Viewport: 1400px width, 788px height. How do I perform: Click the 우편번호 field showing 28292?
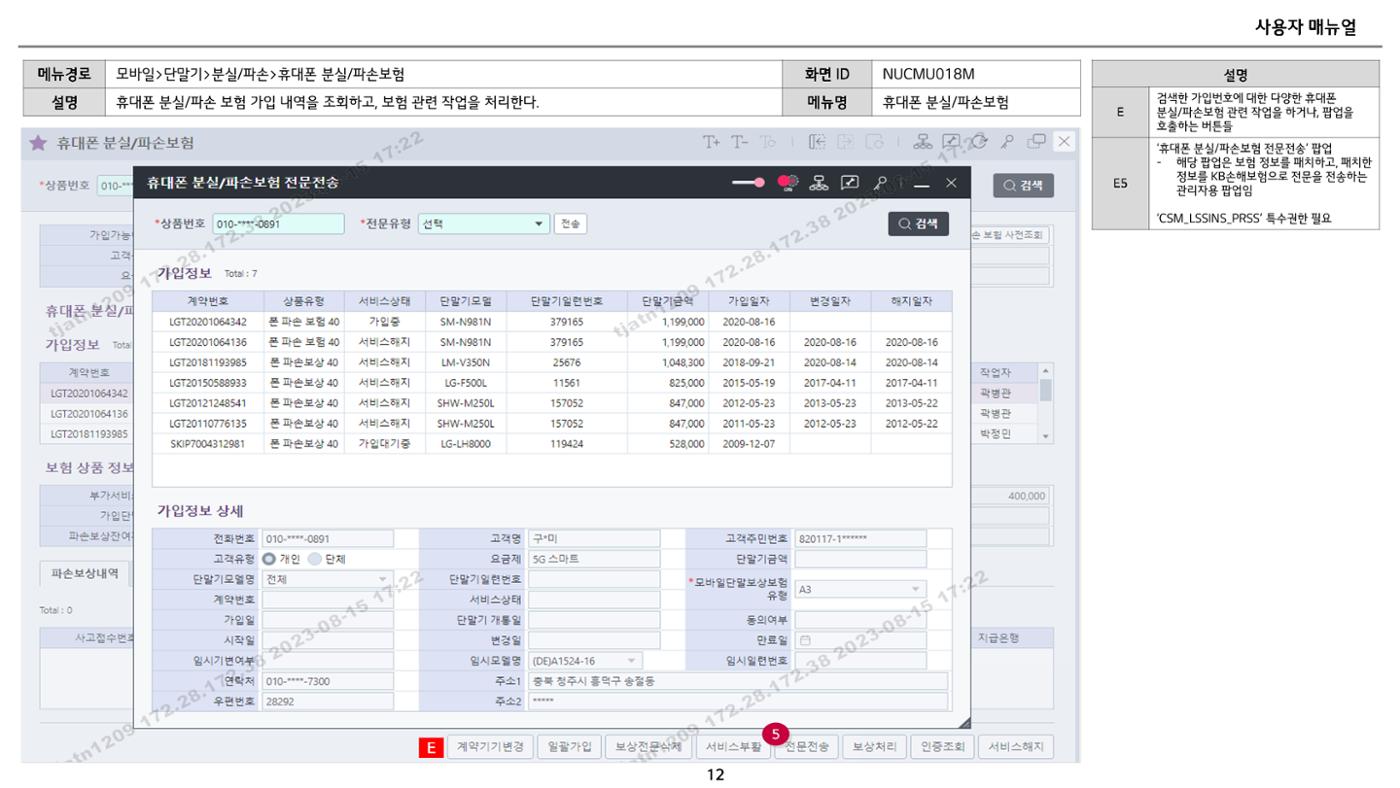tap(328, 701)
